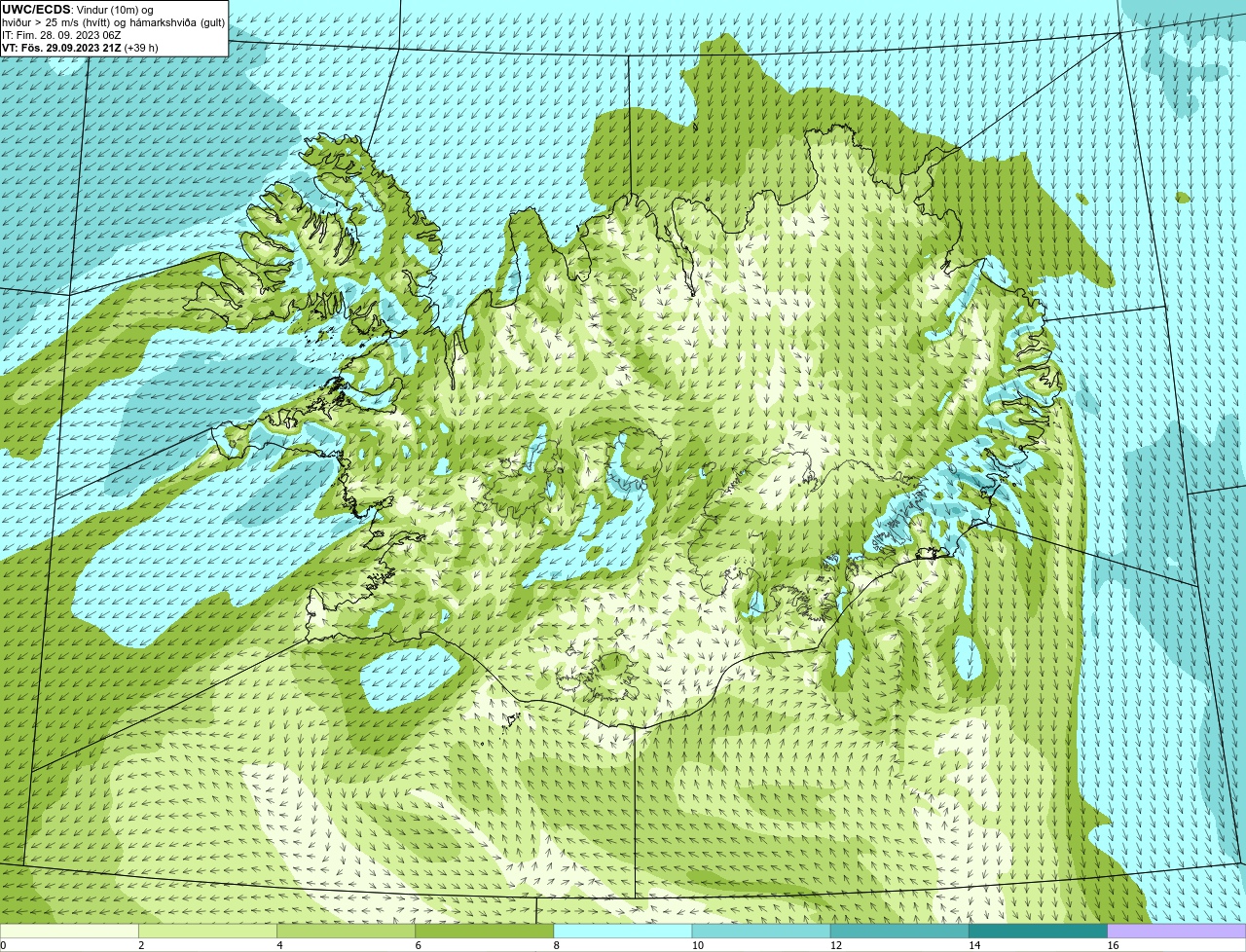Screen dimensions: 1246x952
Task: Click the legend scale label "14"
Action: pos(974,945)
